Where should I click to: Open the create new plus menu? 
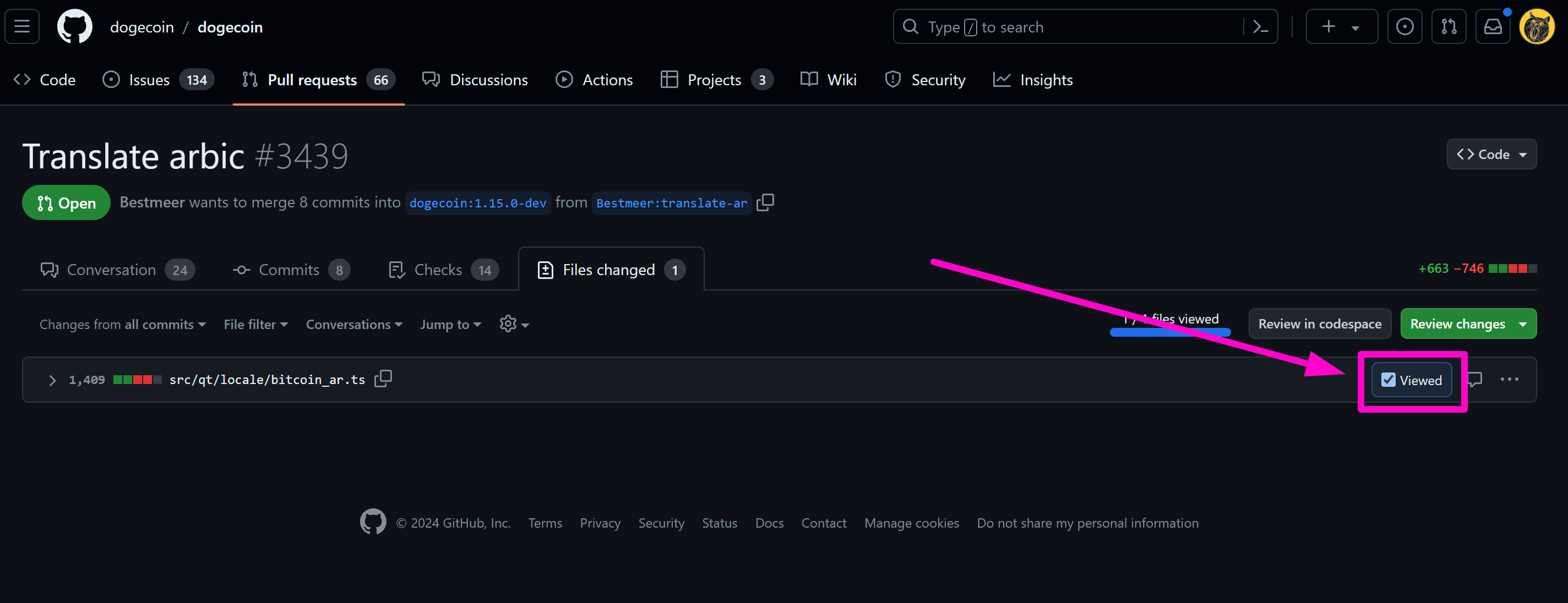coord(1341,27)
